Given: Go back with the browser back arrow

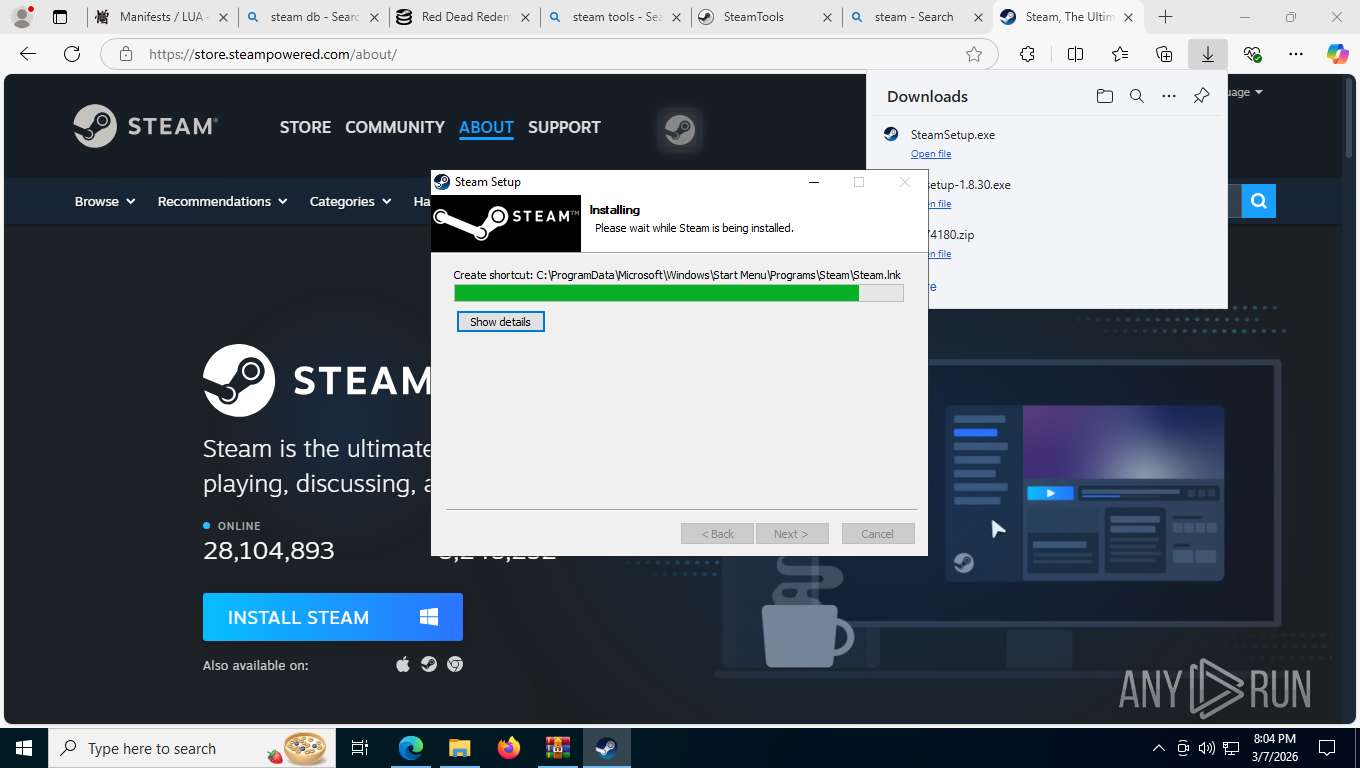Looking at the screenshot, I should point(28,54).
